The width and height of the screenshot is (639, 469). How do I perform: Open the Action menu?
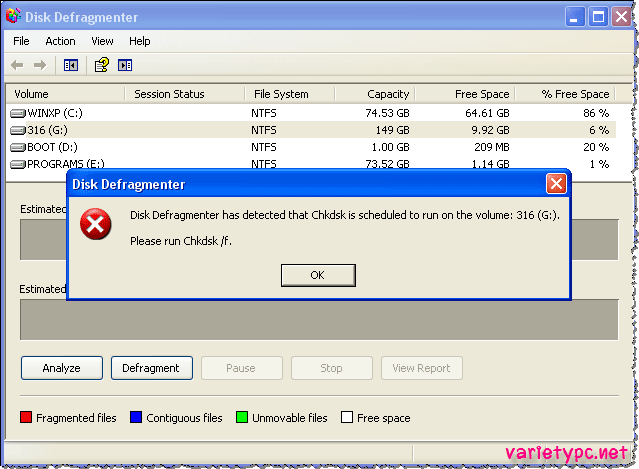pos(60,41)
